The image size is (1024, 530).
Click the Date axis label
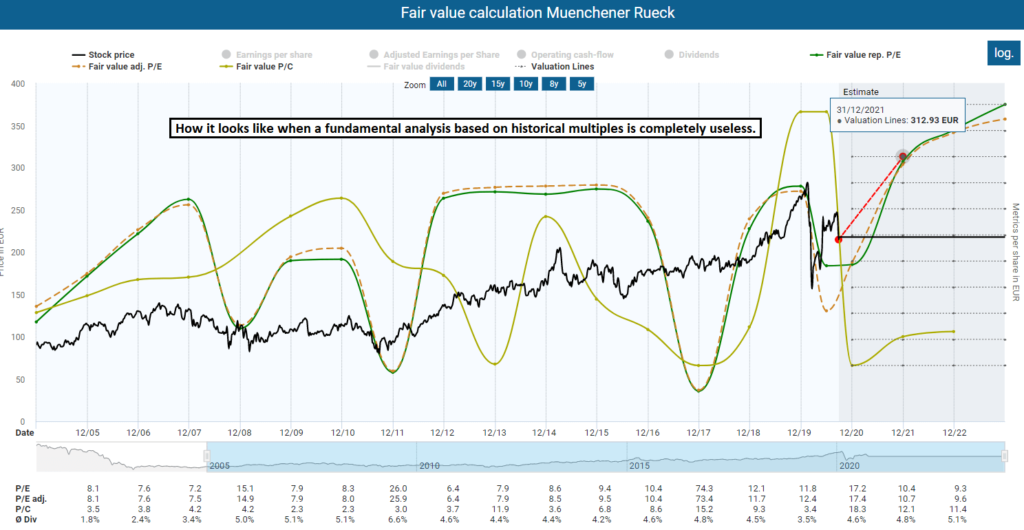click(x=24, y=433)
